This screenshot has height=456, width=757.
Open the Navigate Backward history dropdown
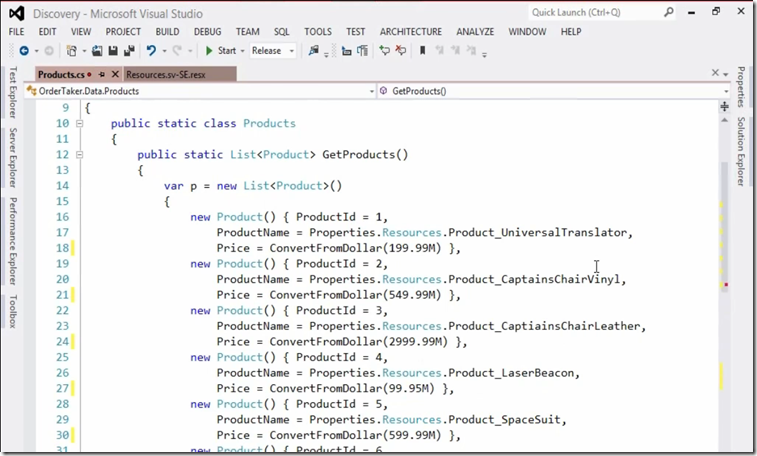36,51
